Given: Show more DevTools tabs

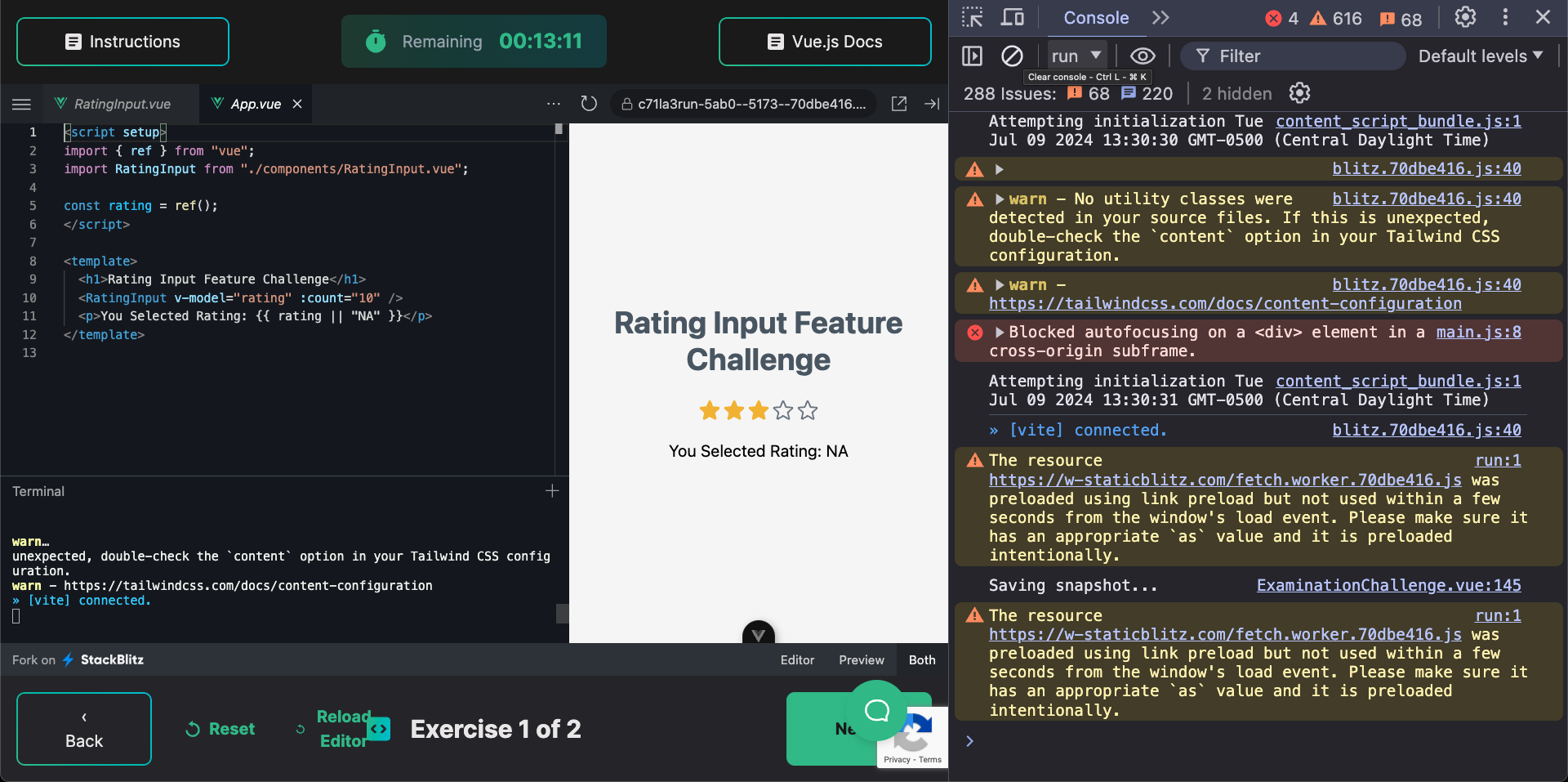Looking at the screenshot, I should click(x=1160, y=17).
